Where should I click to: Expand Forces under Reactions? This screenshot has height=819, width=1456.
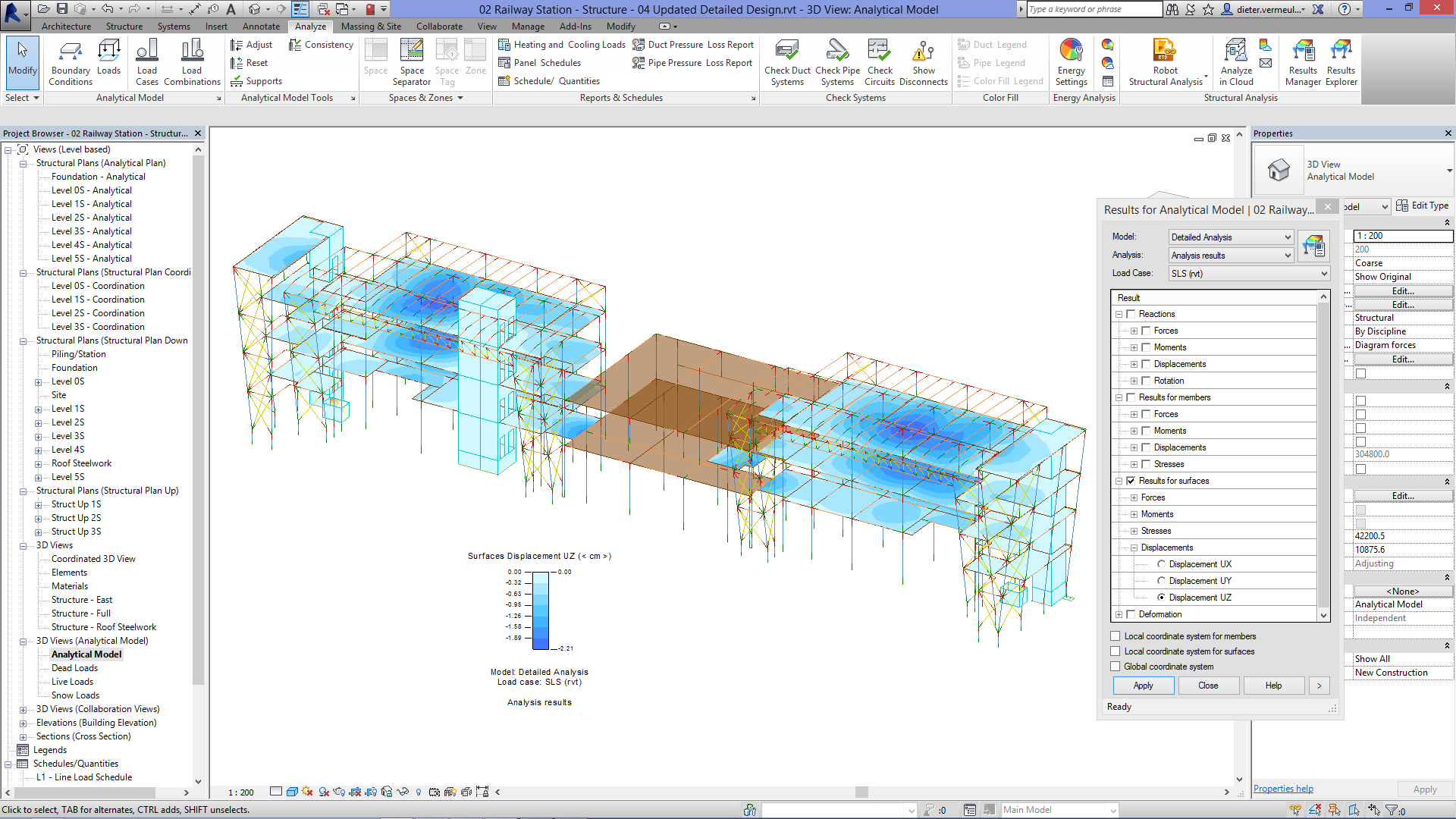[1134, 330]
